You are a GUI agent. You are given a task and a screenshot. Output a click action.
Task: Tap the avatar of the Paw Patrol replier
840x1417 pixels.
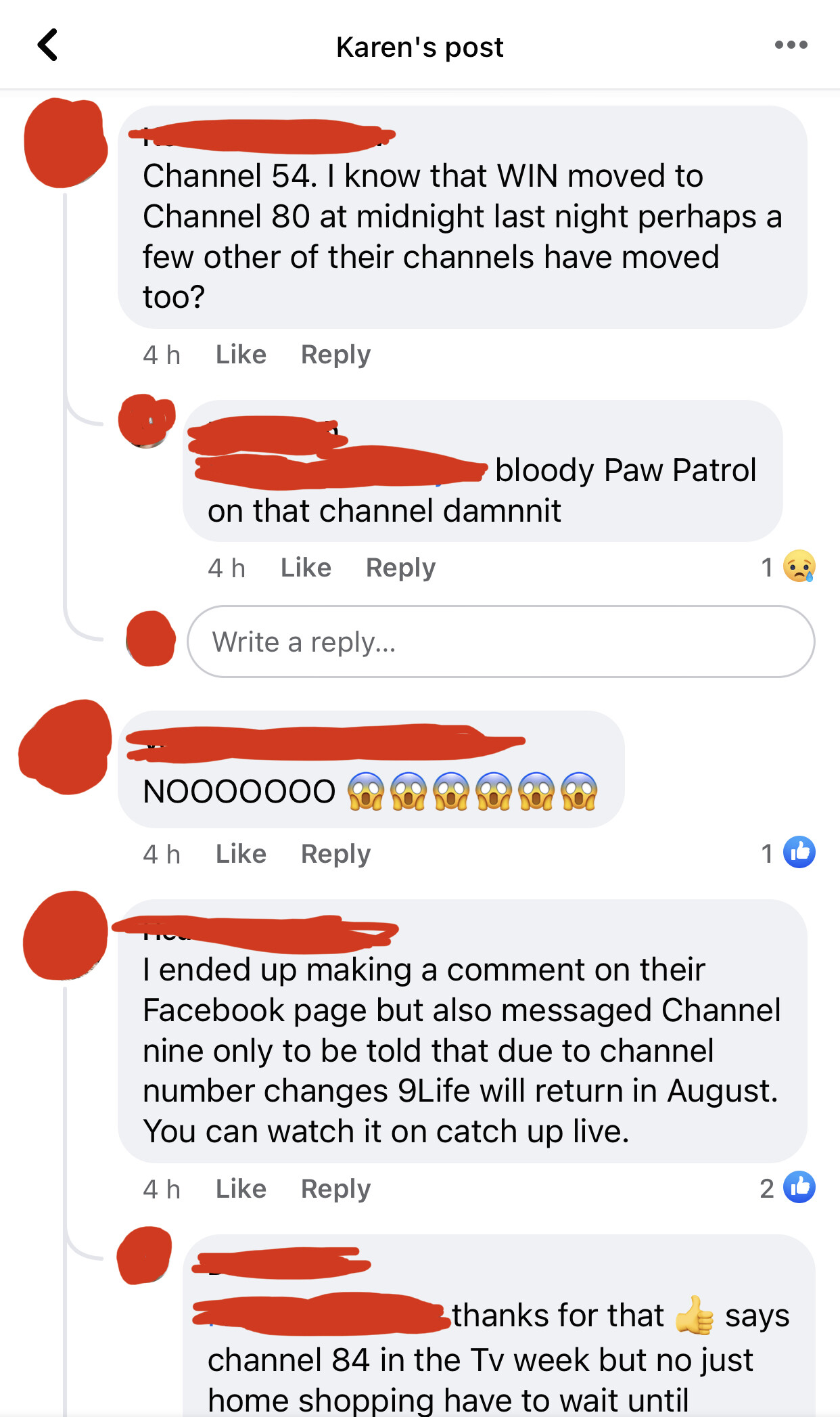[147, 421]
